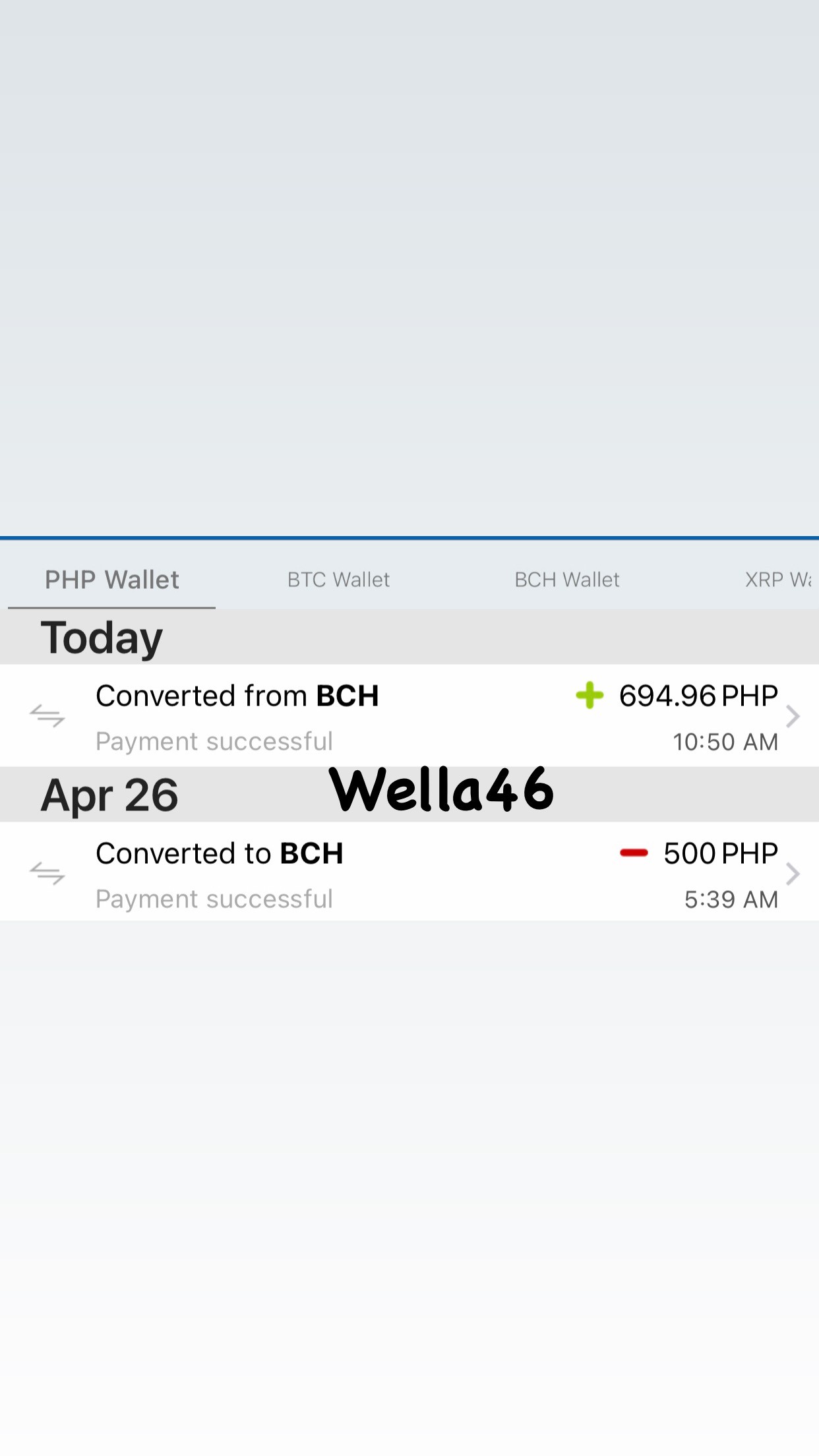The image size is (819, 1456).
Task: Tap Payment successful status under Converted to BCH
Action: 214,899
